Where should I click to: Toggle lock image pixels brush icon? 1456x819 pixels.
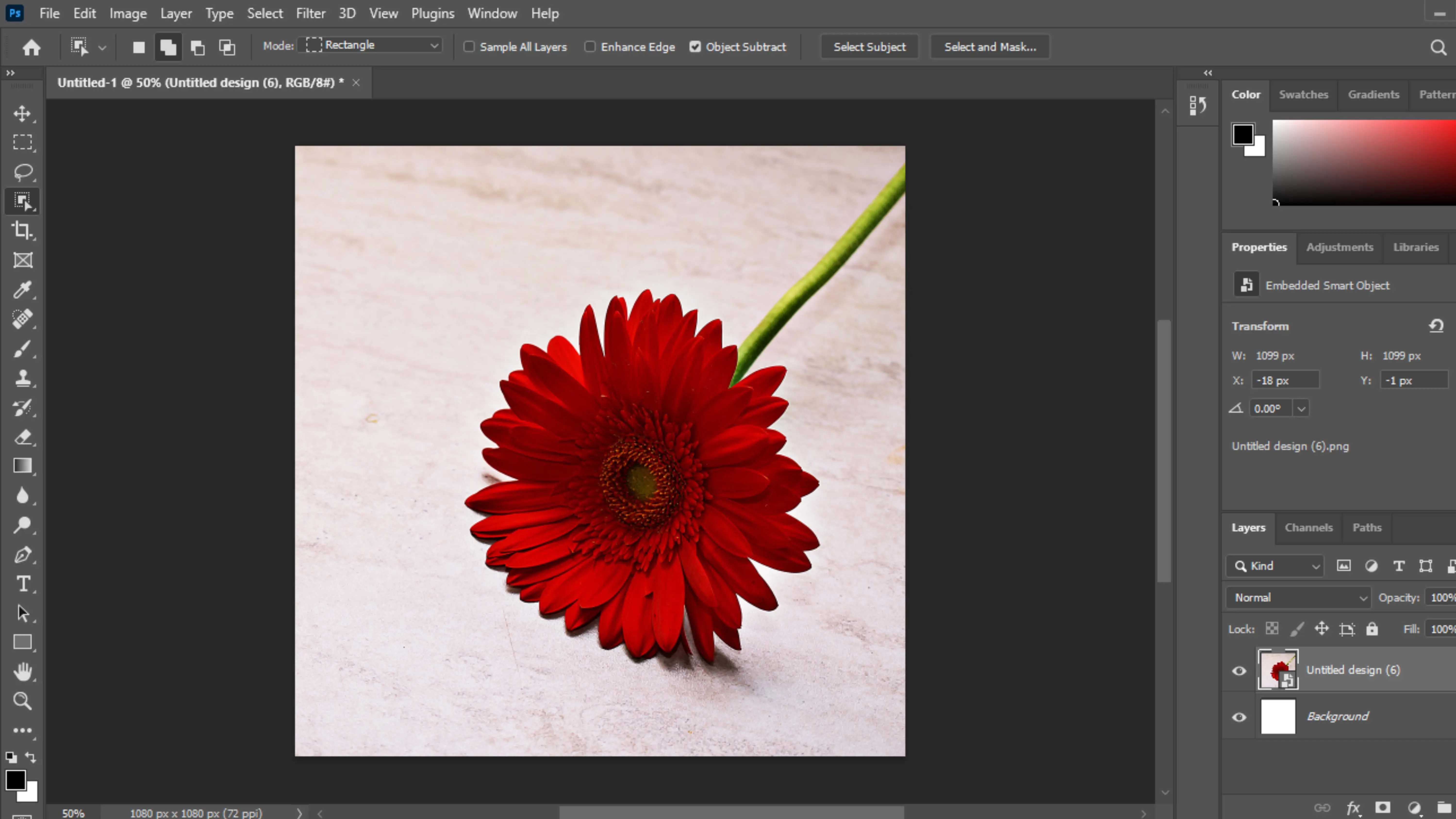coord(1297,629)
